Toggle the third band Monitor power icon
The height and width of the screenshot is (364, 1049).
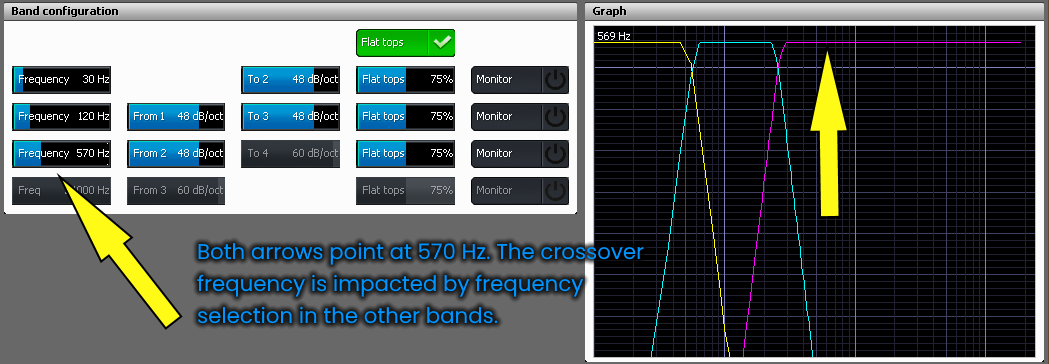[x=555, y=153]
